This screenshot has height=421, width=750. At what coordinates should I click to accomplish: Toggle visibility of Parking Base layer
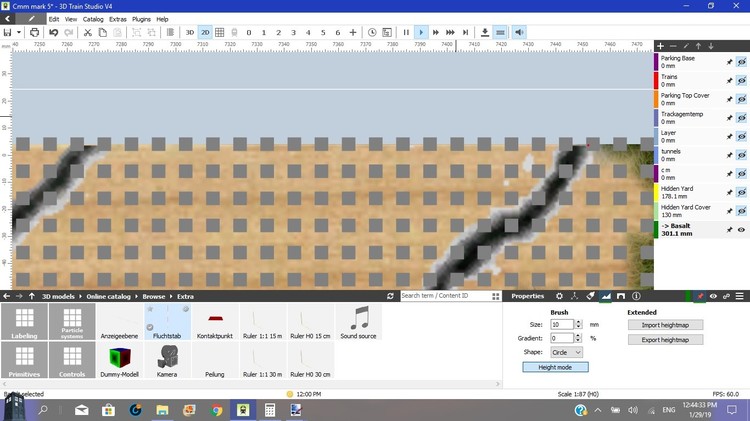tap(741, 62)
